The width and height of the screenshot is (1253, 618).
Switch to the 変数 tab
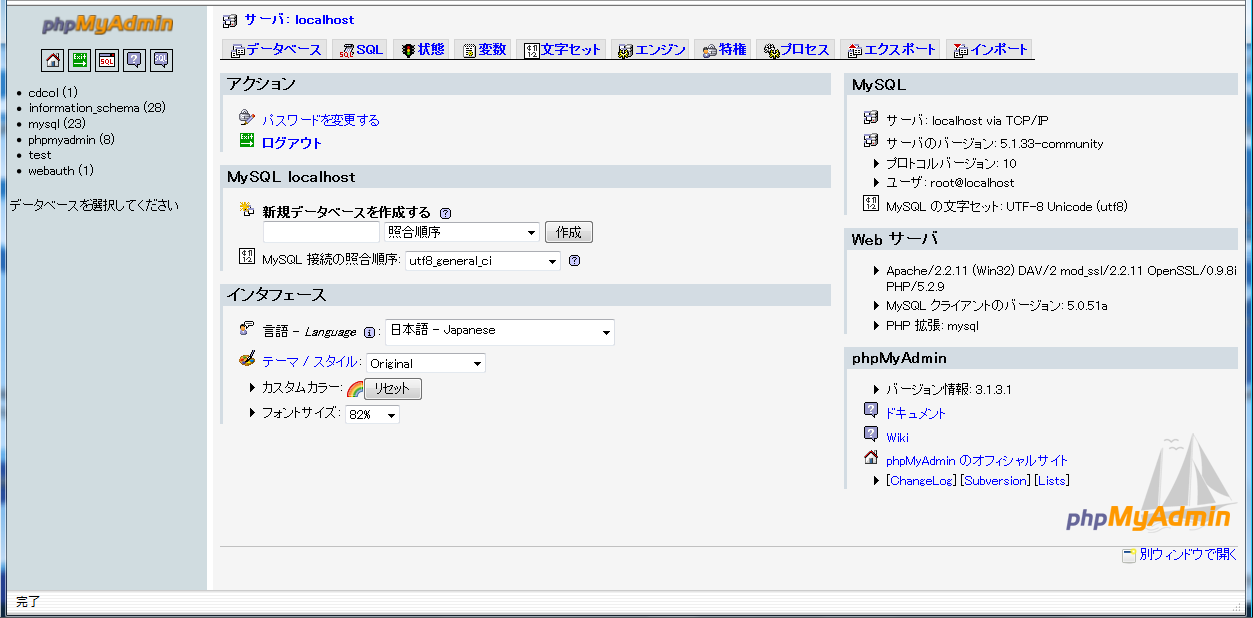point(483,49)
